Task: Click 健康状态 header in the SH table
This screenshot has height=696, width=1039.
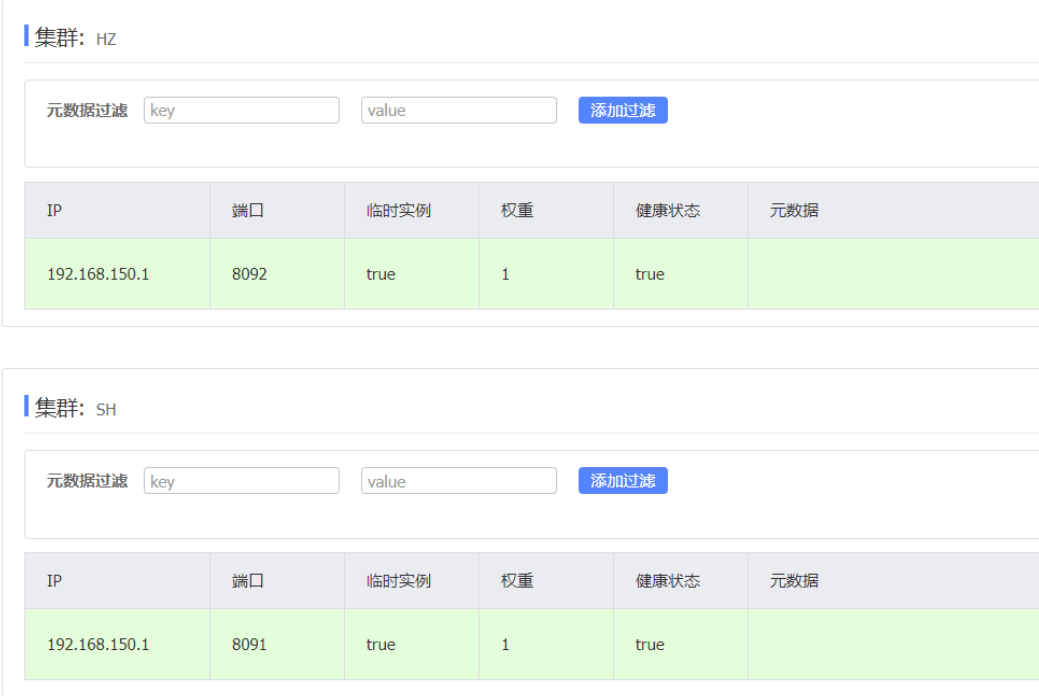Action: point(668,581)
